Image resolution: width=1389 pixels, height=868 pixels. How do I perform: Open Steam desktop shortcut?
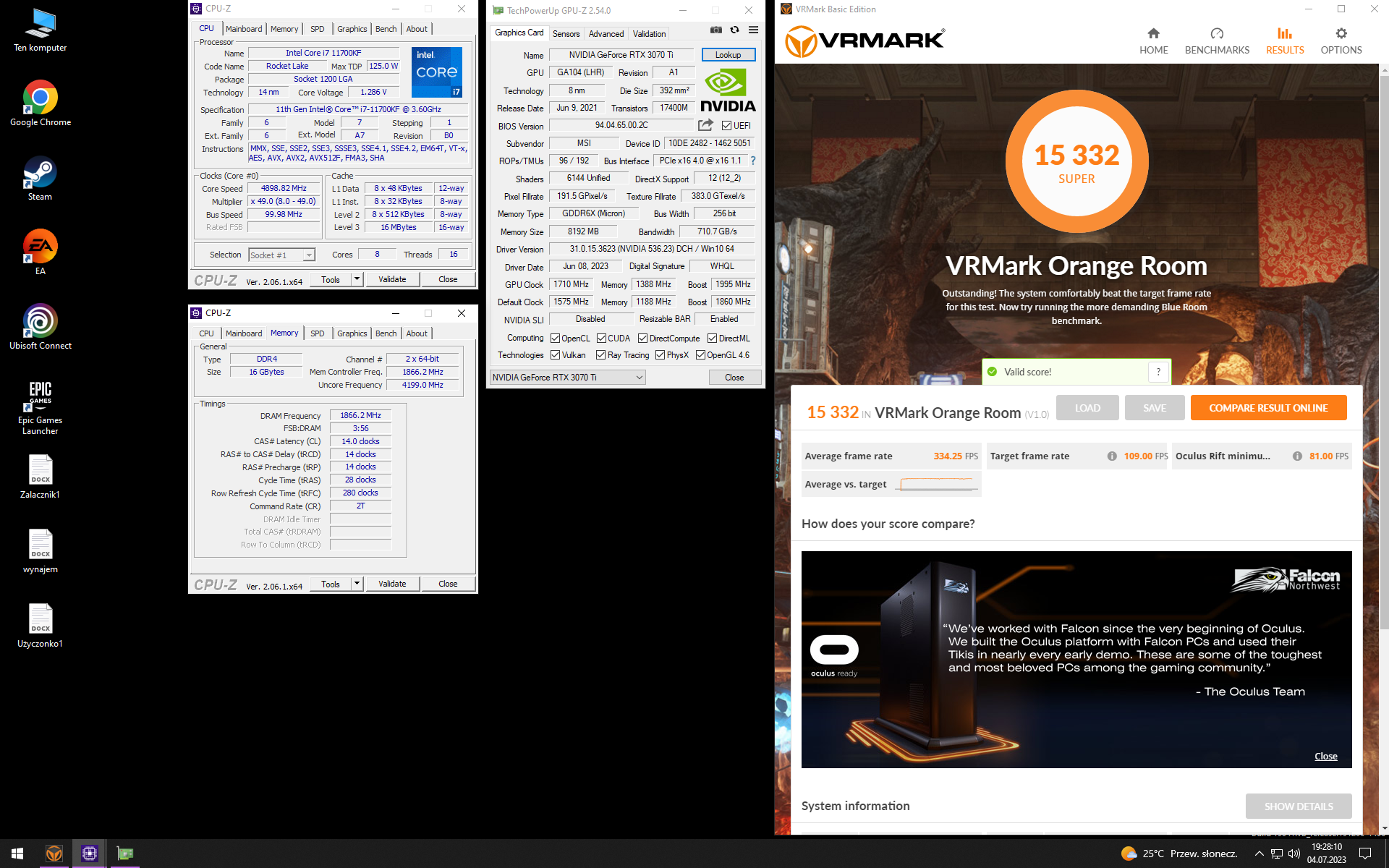coord(40,179)
